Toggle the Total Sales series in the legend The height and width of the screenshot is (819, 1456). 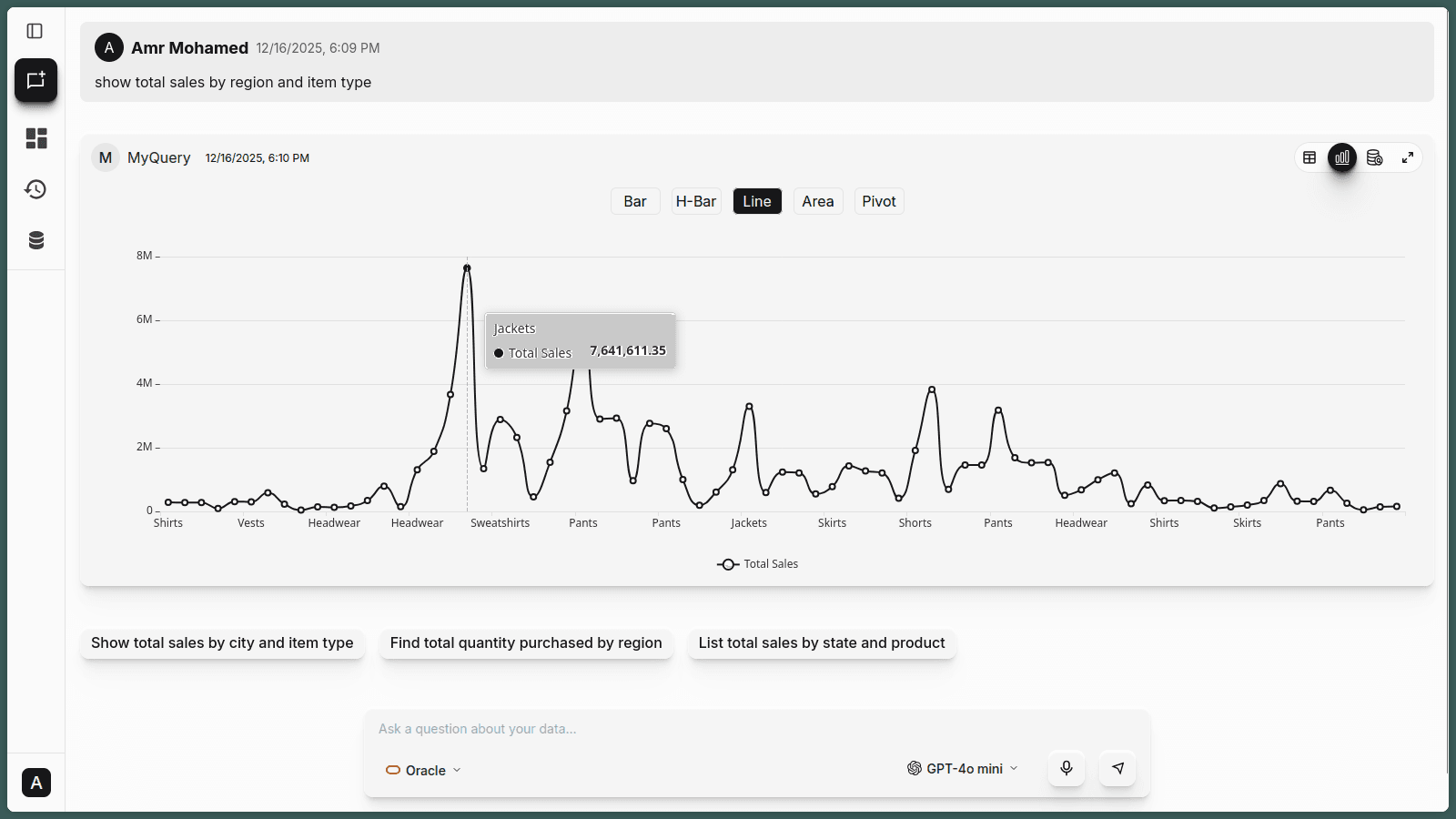[757, 563]
